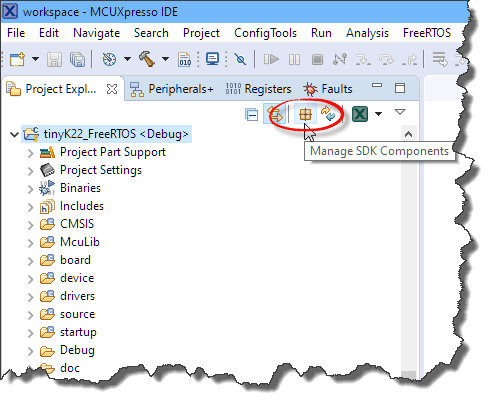Expand the McuLib folder
Viewport: 498px width, 406px height.
(x=31, y=243)
